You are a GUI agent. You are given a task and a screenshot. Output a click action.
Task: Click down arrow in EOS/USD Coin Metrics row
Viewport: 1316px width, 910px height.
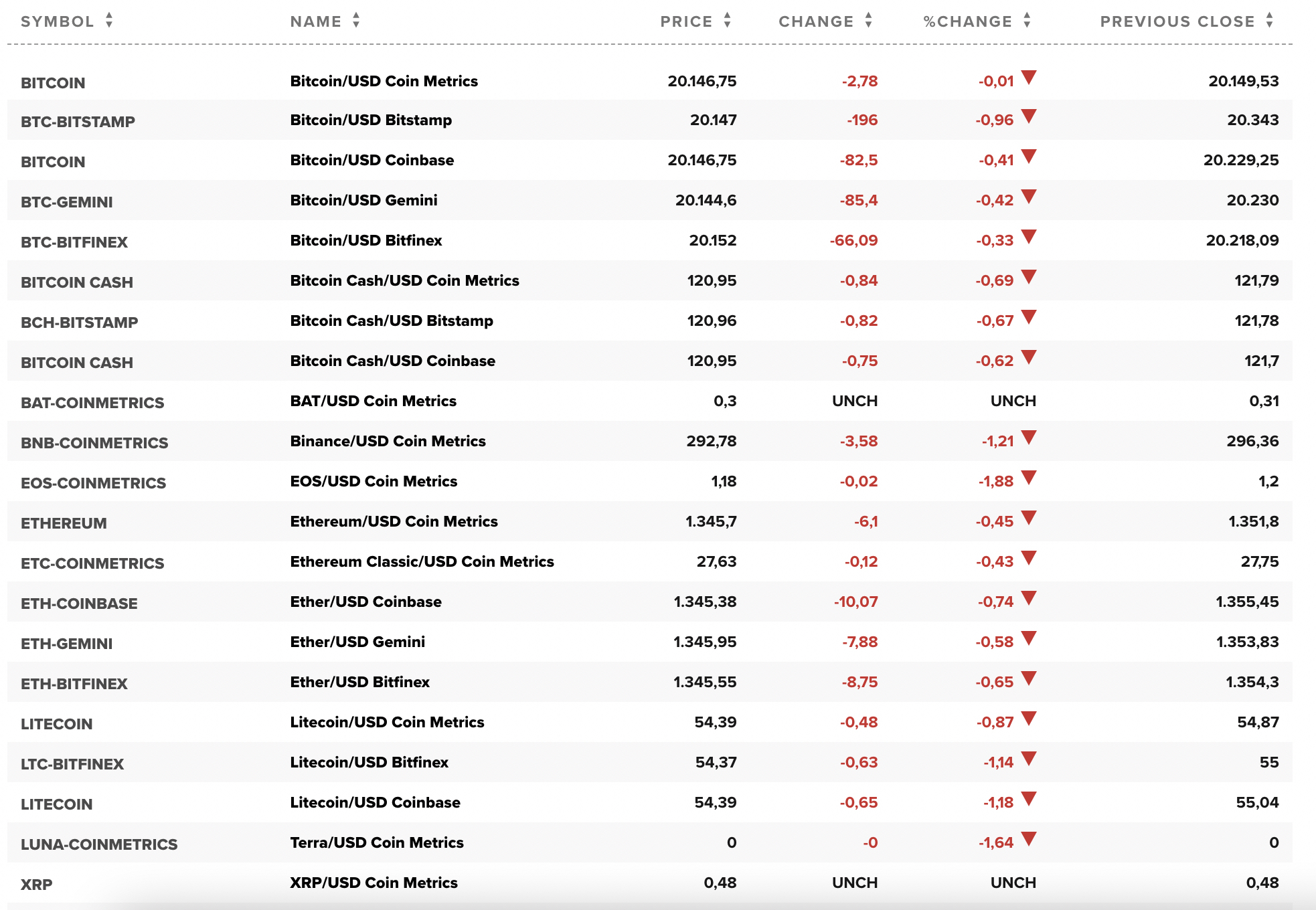1029,478
